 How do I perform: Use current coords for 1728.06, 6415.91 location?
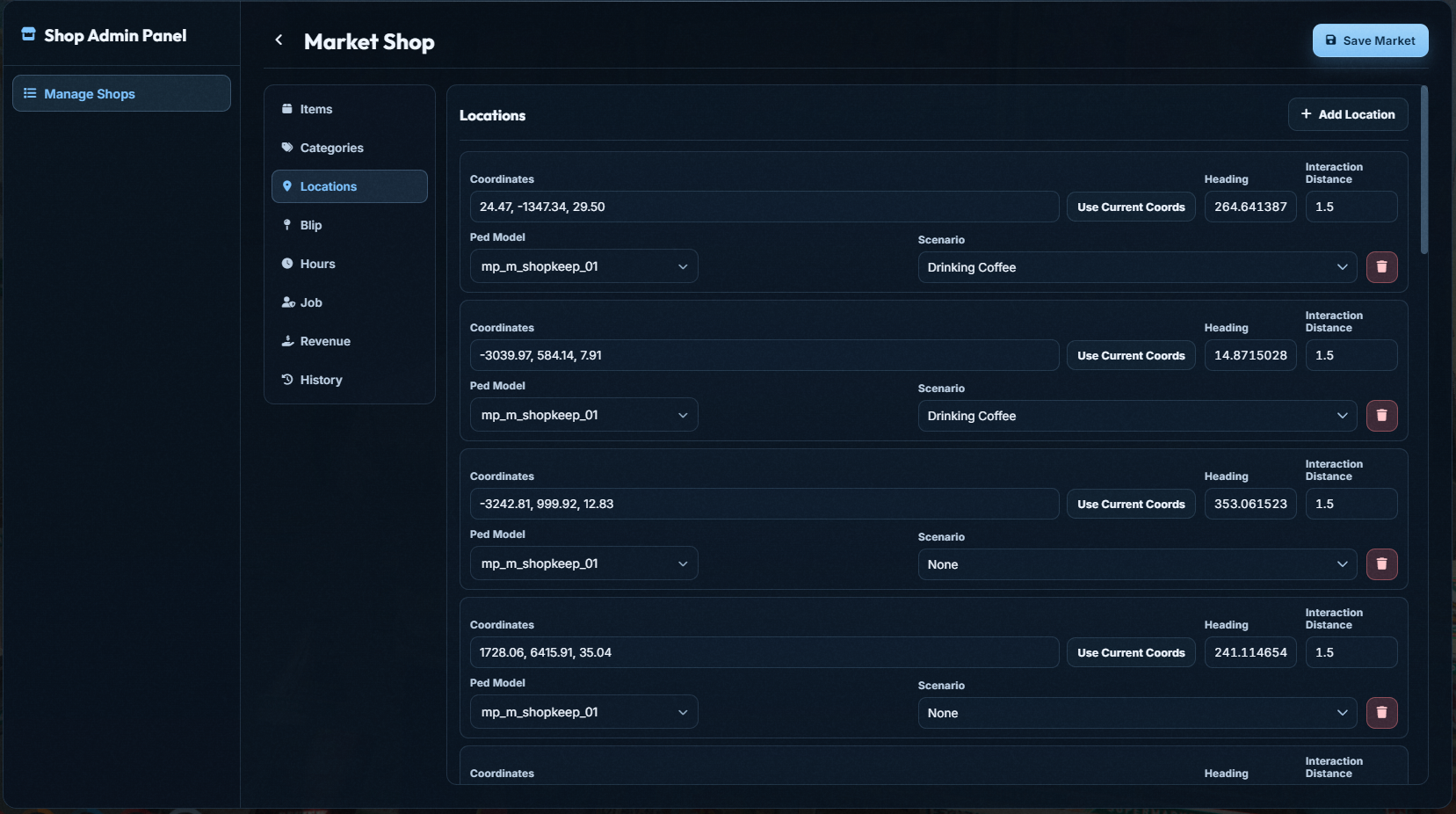pyautogui.click(x=1131, y=652)
